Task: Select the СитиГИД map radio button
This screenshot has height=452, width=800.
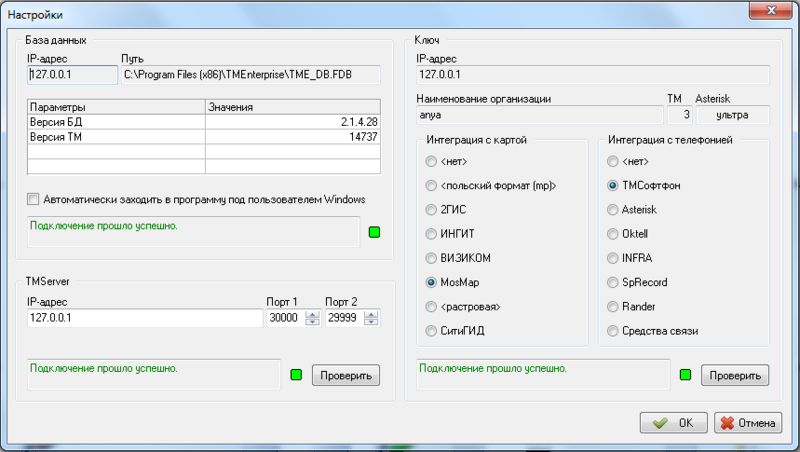Action: click(432, 330)
